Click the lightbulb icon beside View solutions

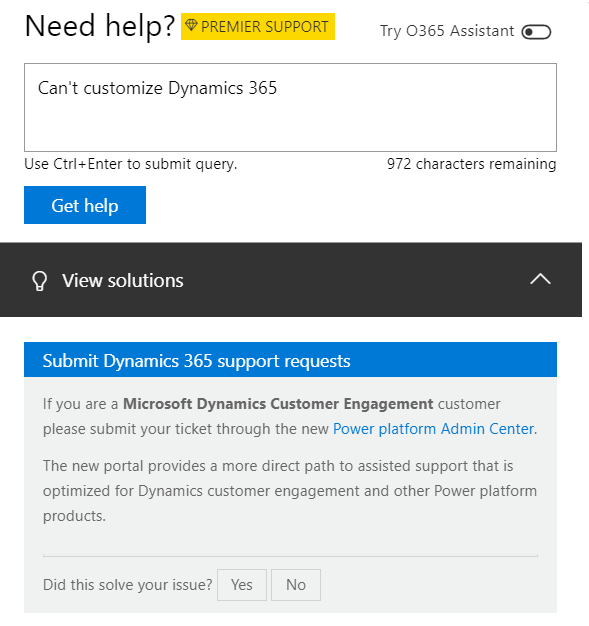click(x=40, y=281)
